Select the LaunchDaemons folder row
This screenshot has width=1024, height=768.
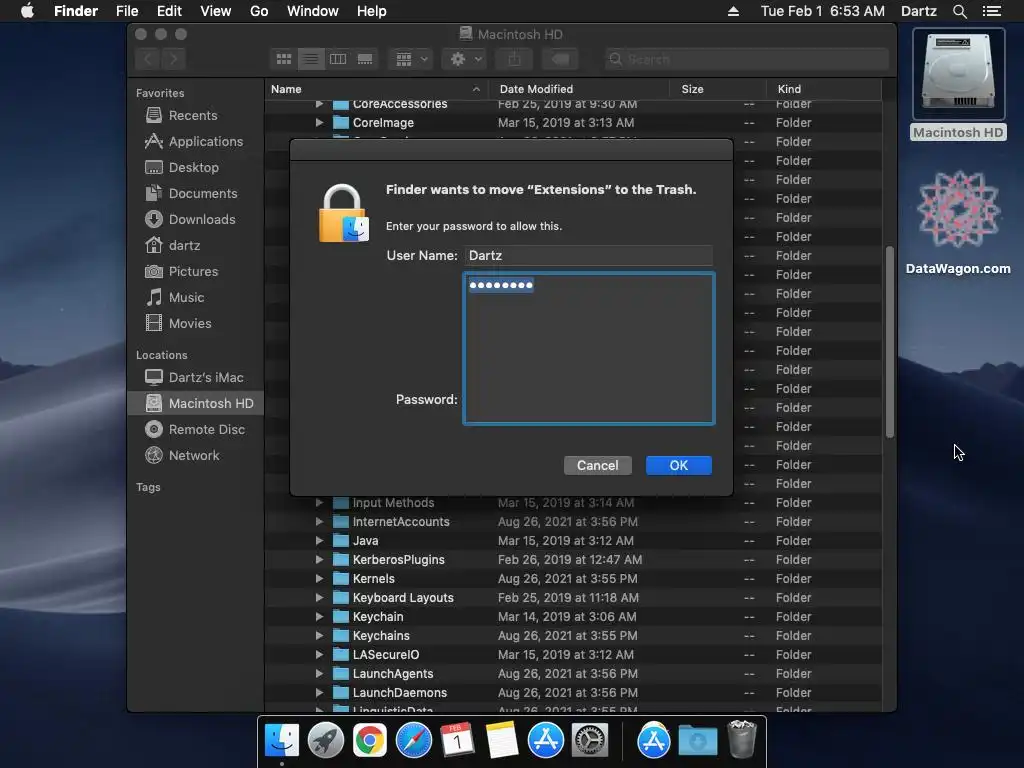(573, 692)
